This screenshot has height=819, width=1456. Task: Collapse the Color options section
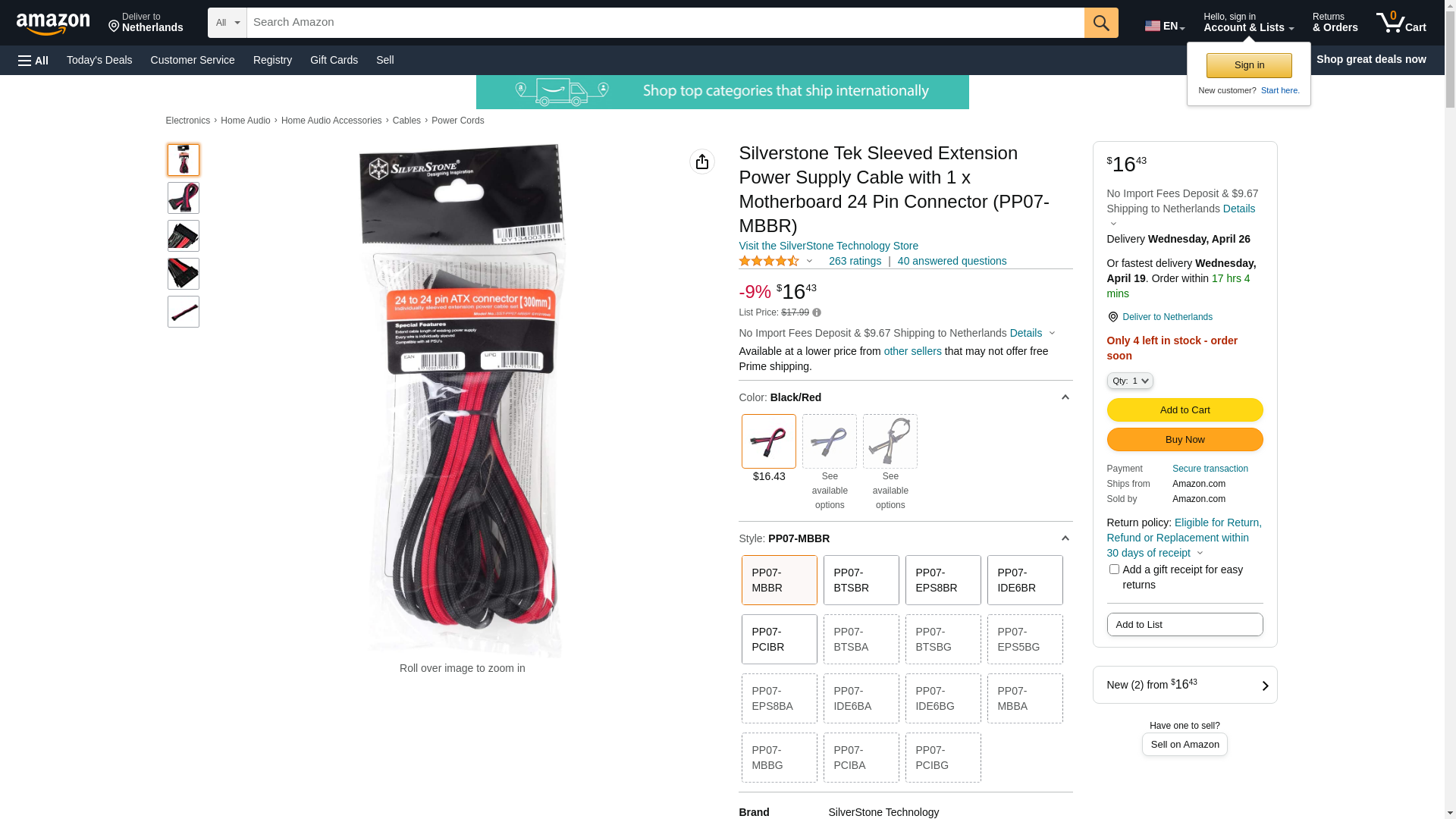[1065, 397]
